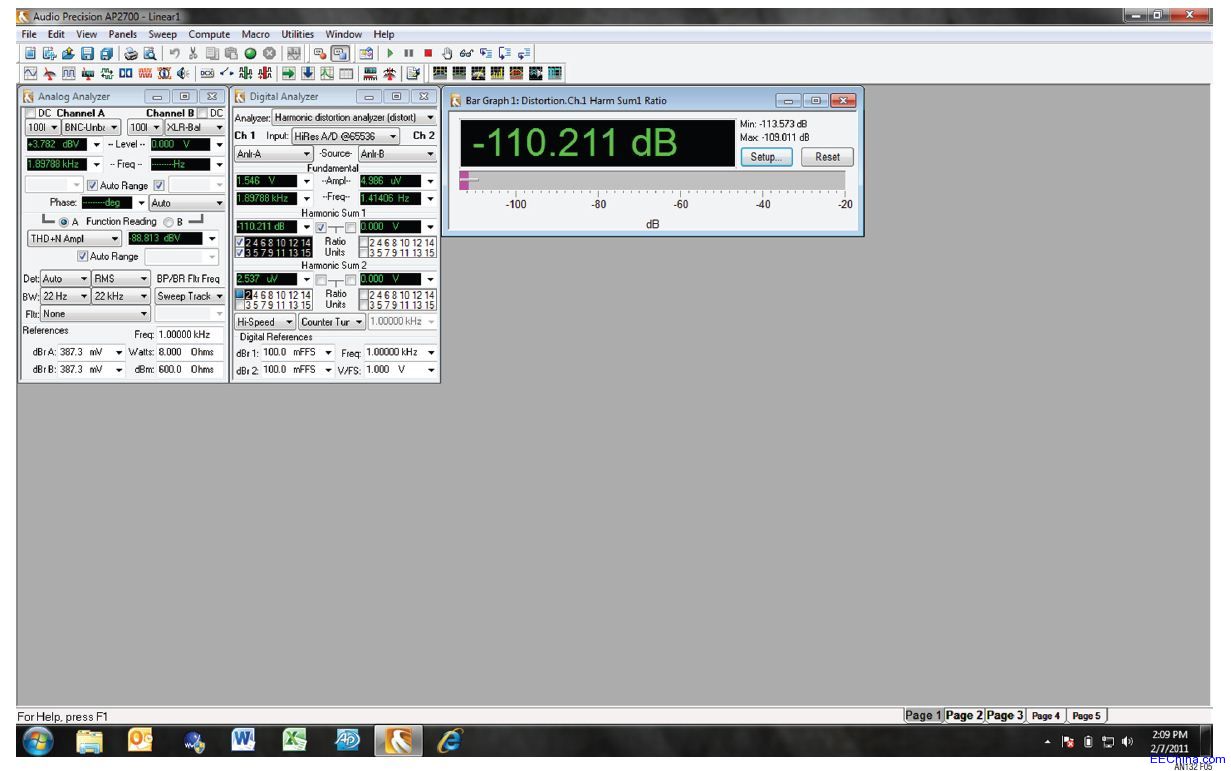Click the save (floppy disk) toolbar icon
The image size is (1231, 771).
point(87,53)
